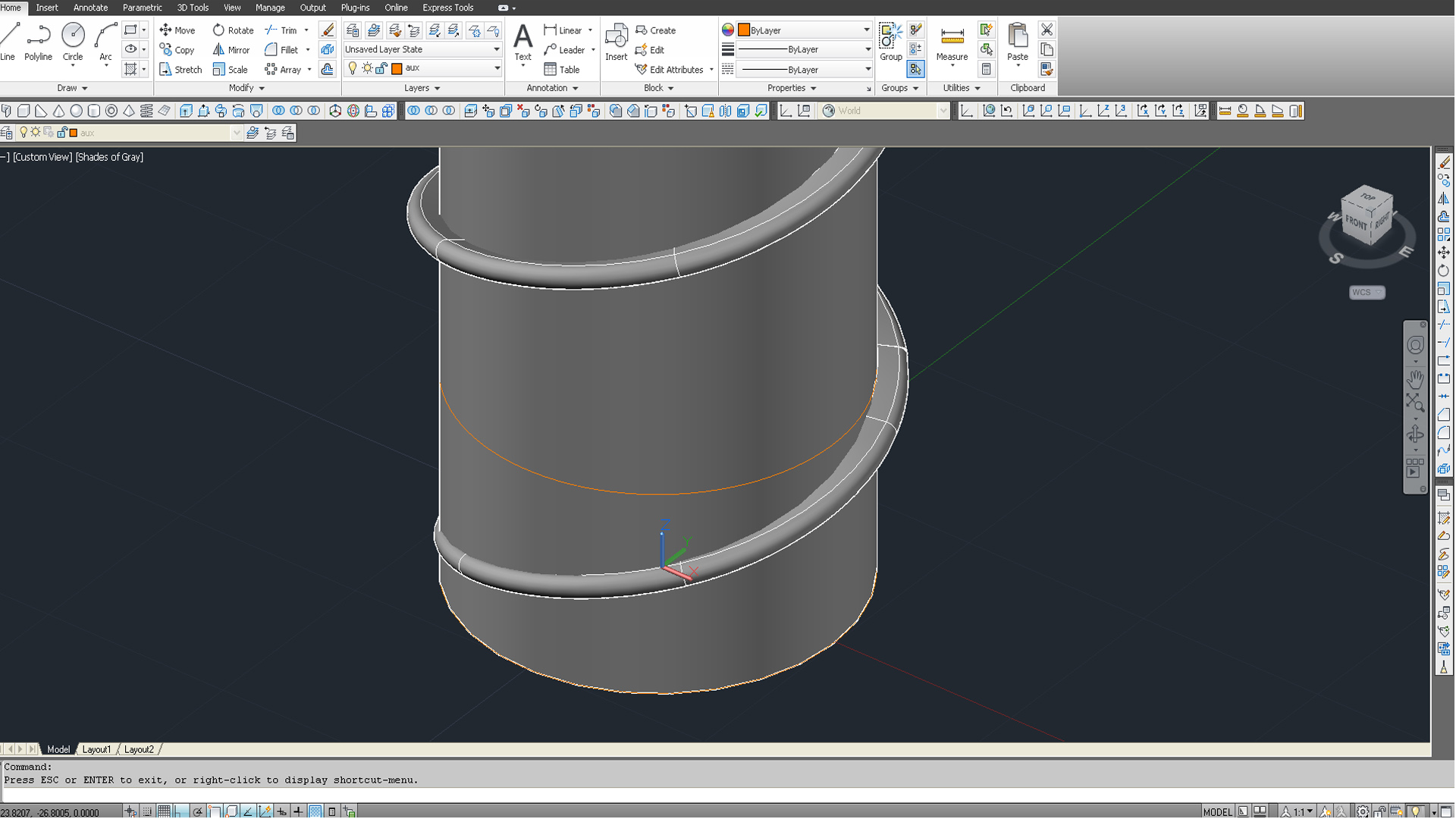Image resolution: width=1456 pixels, height=819 pixels.
Task: Select the Polyline drawing tool
Action: pos(38,42)
